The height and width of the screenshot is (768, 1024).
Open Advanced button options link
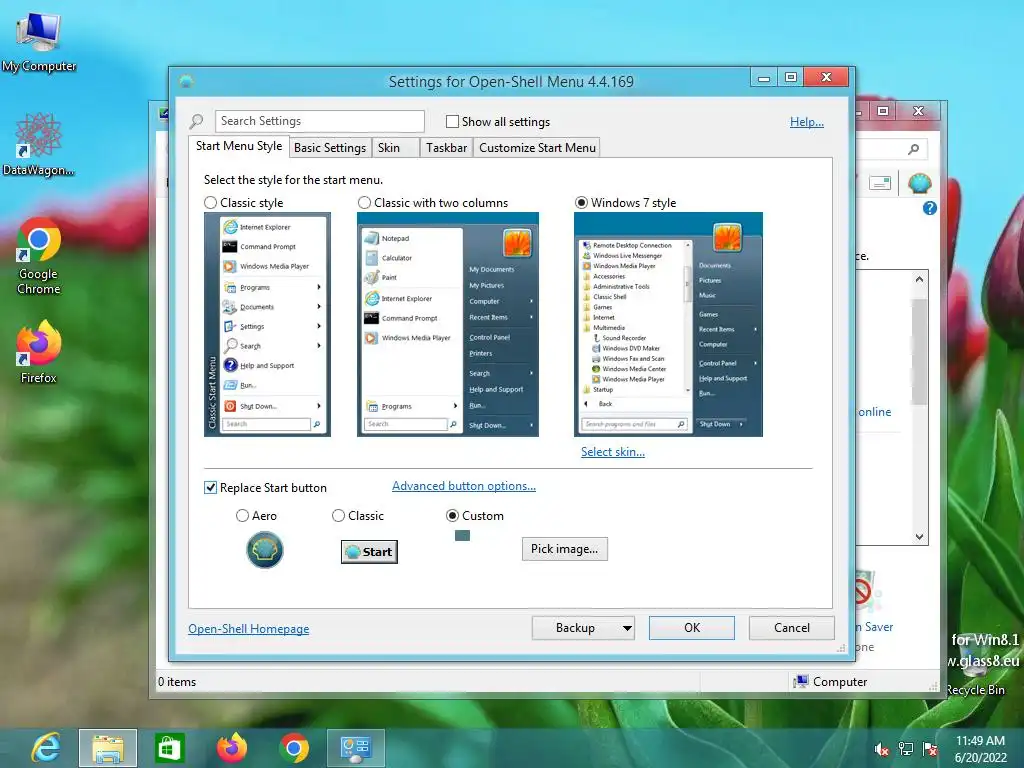(464, 486)
